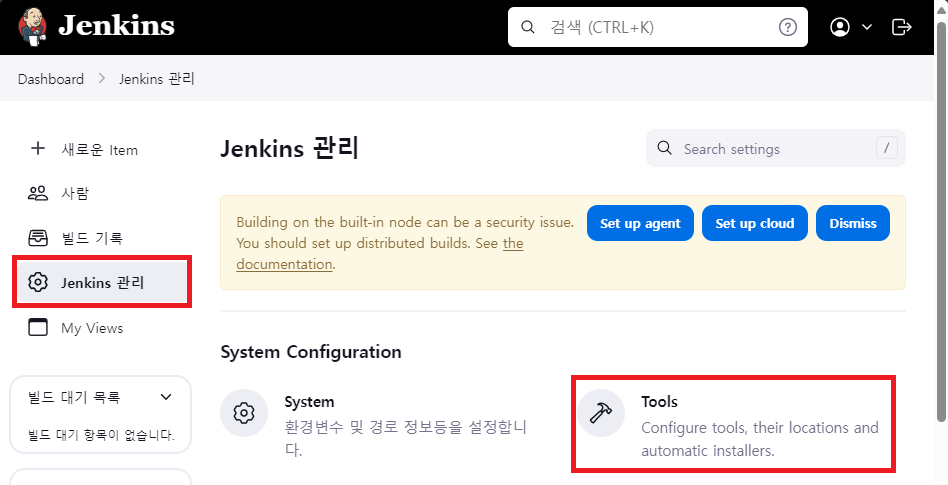The height and width of the screenshot is (485, 948).
Task: Click the vertical page scrollbar thumb
Action: click(941, 221)
